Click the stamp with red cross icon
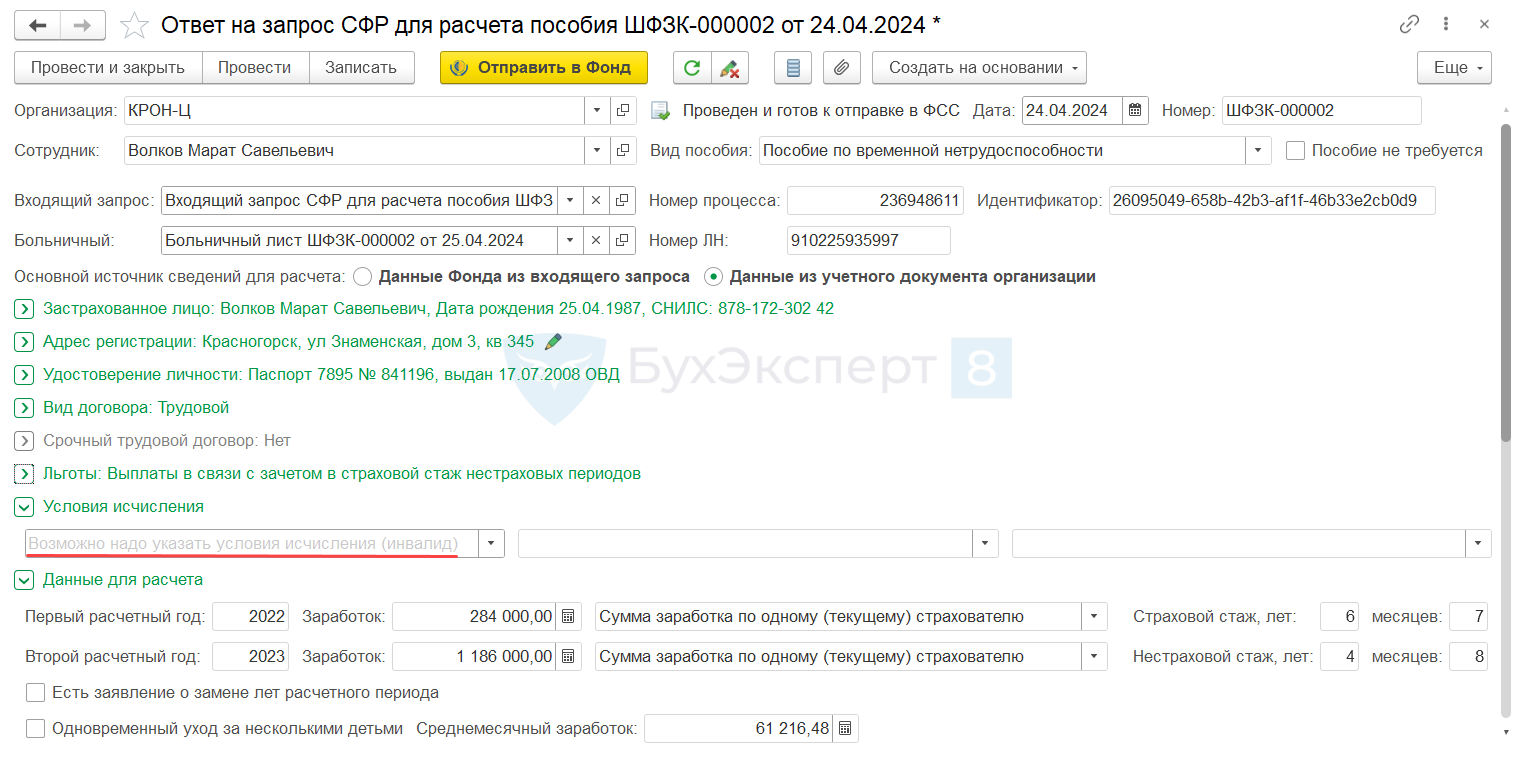Viewport: 1514px width, 760px height. click(x=729, y=68)
